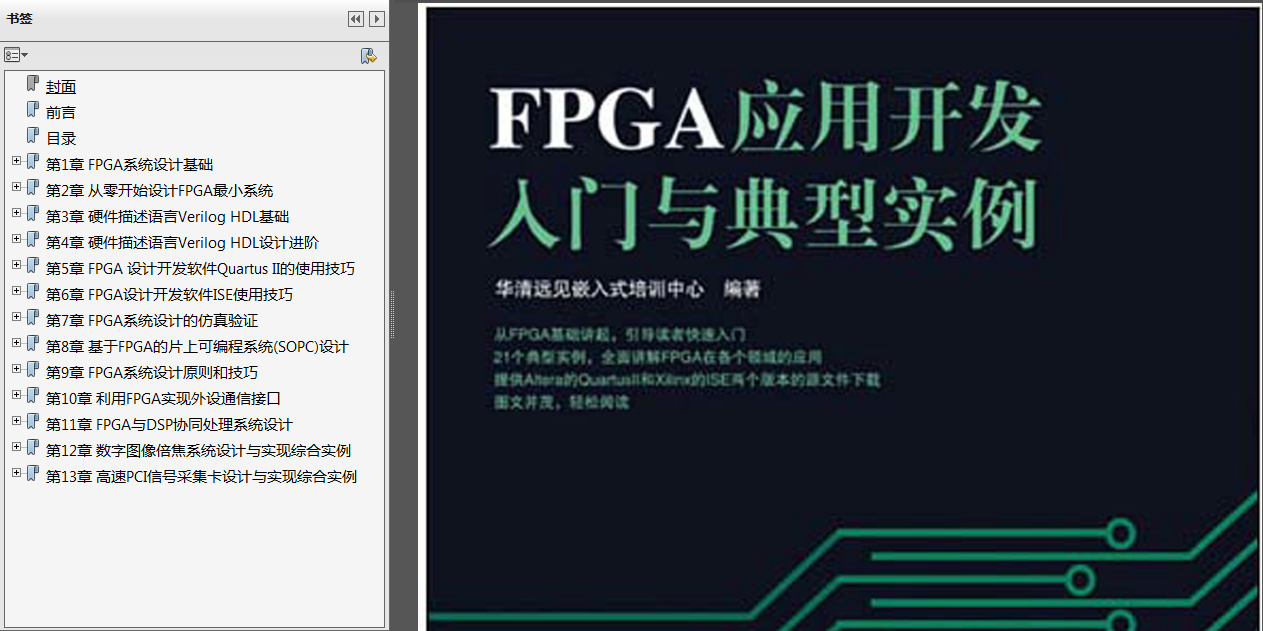Expand the 第13章 高速PCI chapter
Image resolution: width=1263 pixels, height=631 pixels.
pyautogui.click(x=16, y=472)
